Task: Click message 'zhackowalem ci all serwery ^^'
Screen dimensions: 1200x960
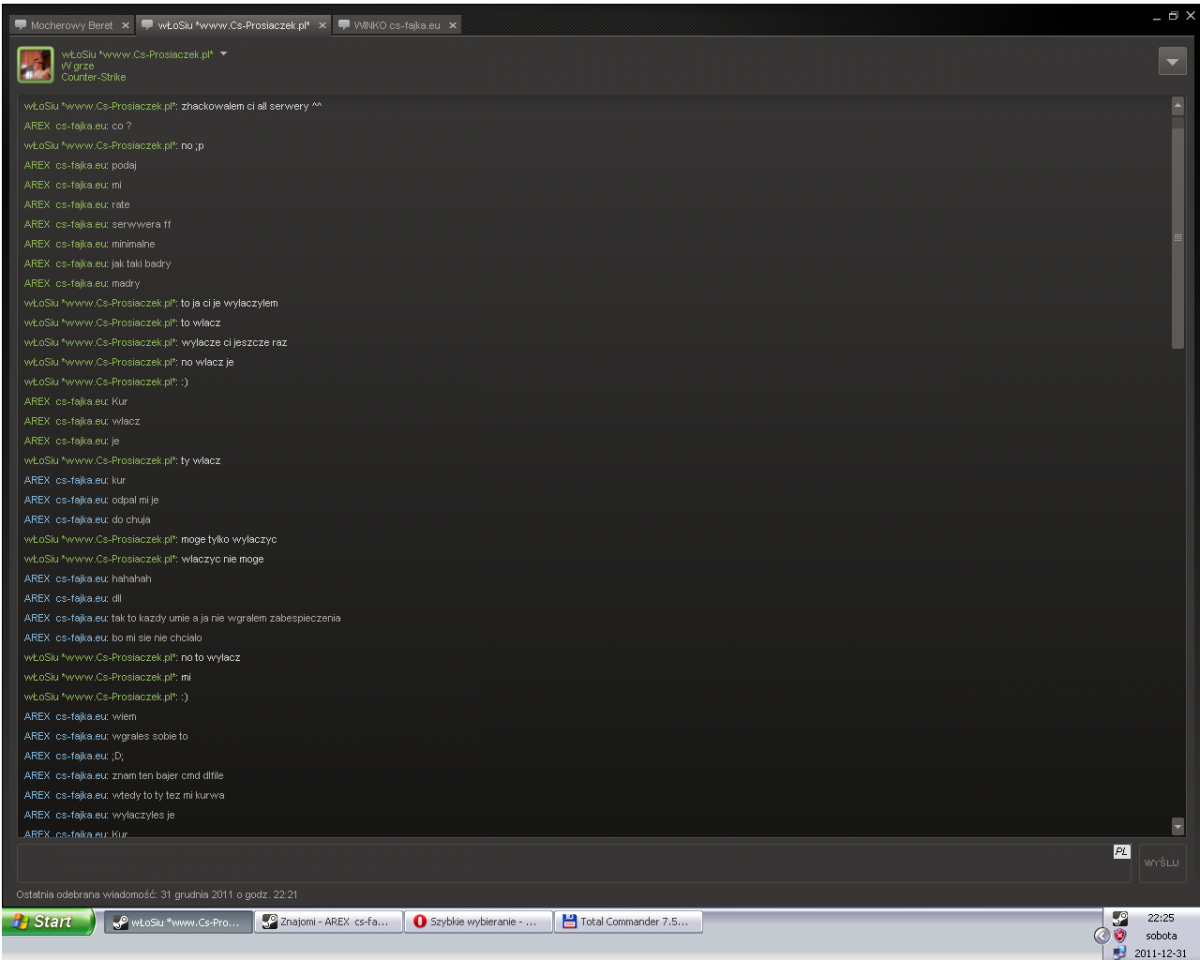Action: click(x=251, y=106)
